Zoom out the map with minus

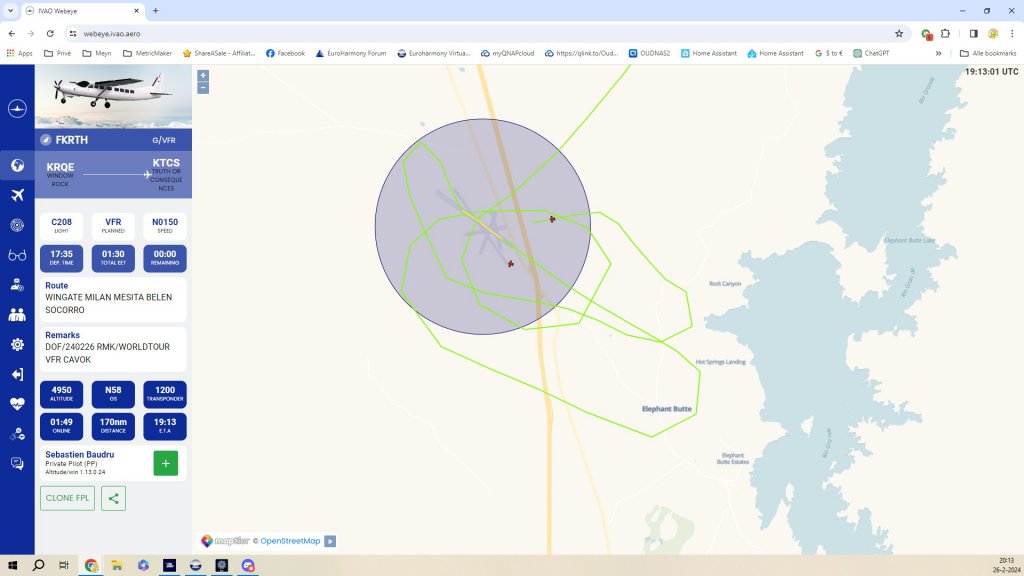click(x=203, y=88)
